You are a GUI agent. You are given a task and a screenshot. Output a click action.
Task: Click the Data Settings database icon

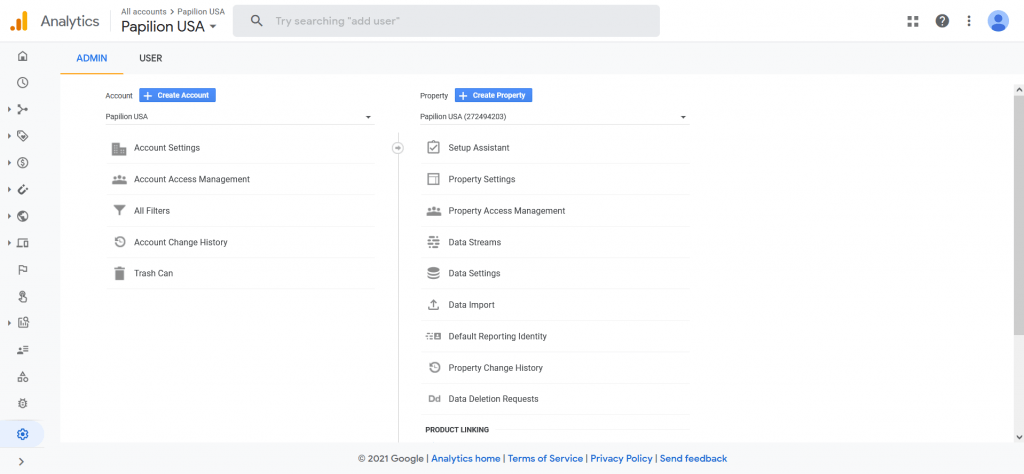click(x=434, y=274)
